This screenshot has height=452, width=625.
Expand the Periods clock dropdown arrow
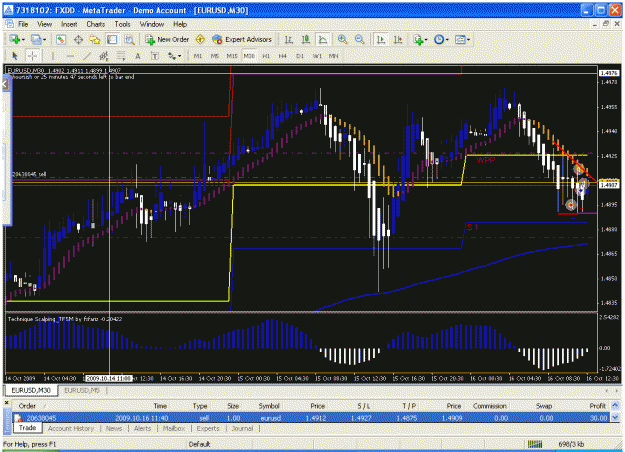point(447,40)
